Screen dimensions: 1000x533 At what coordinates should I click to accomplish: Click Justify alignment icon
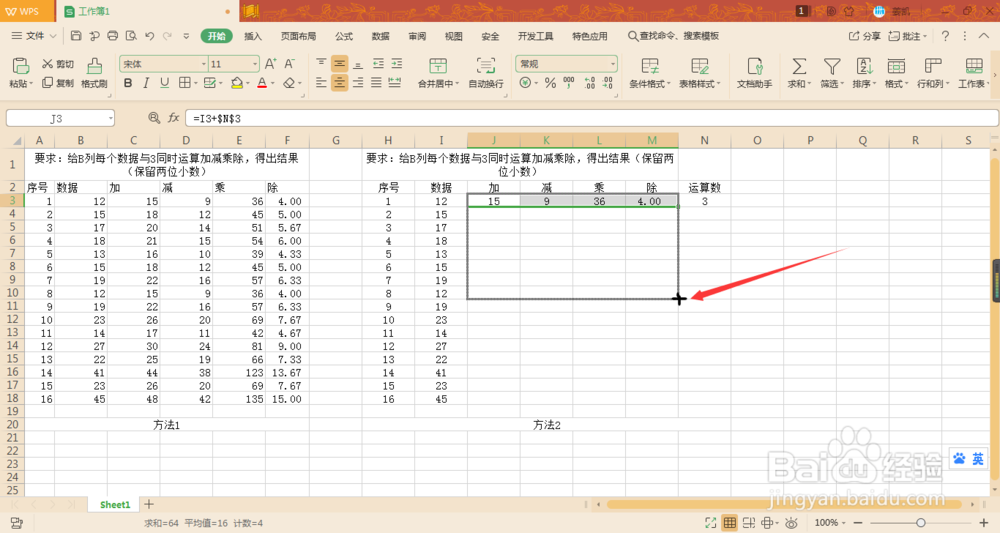click(x=376, y=83)
